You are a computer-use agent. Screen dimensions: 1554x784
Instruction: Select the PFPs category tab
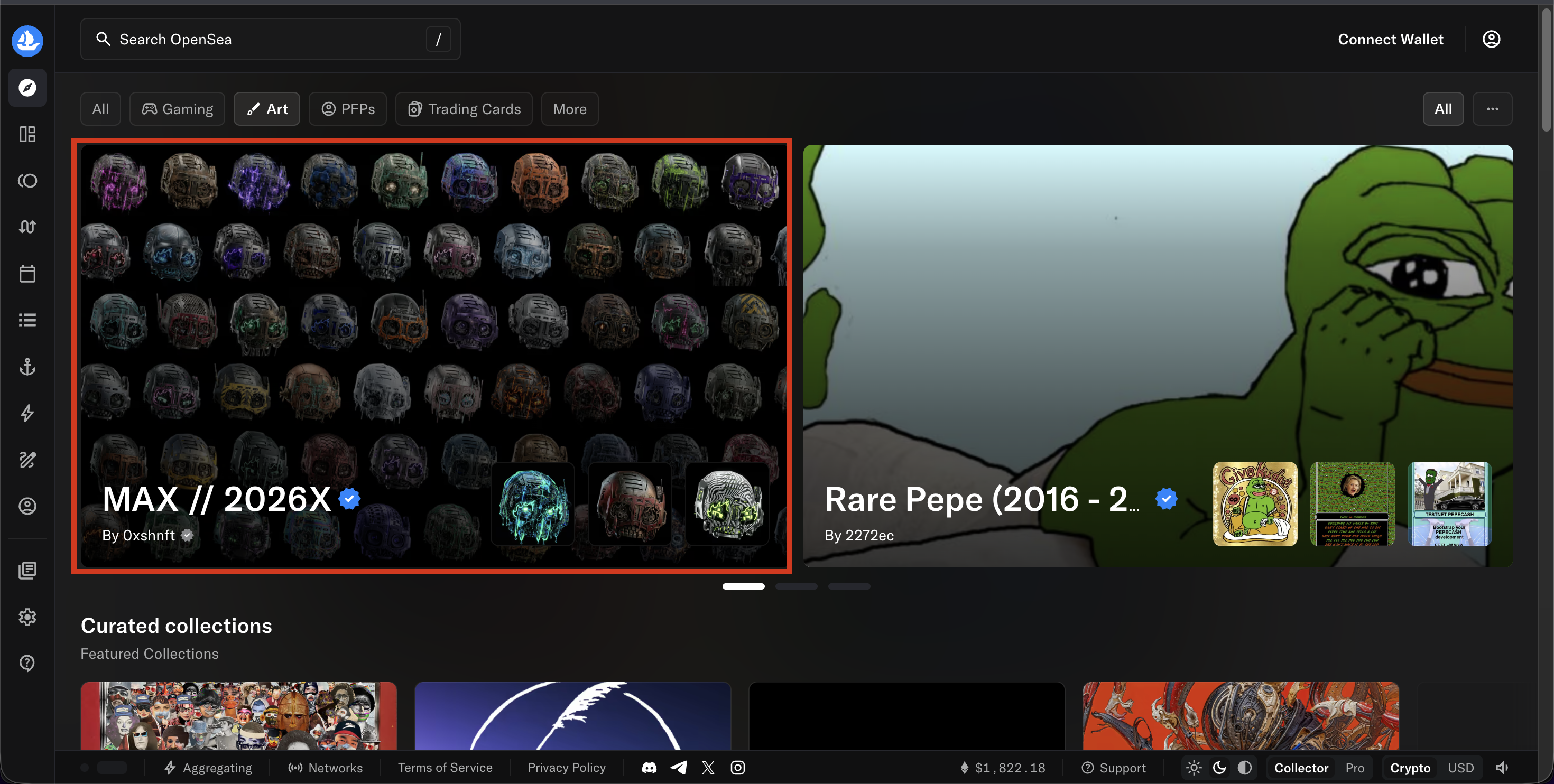click(x=347, y=109)
